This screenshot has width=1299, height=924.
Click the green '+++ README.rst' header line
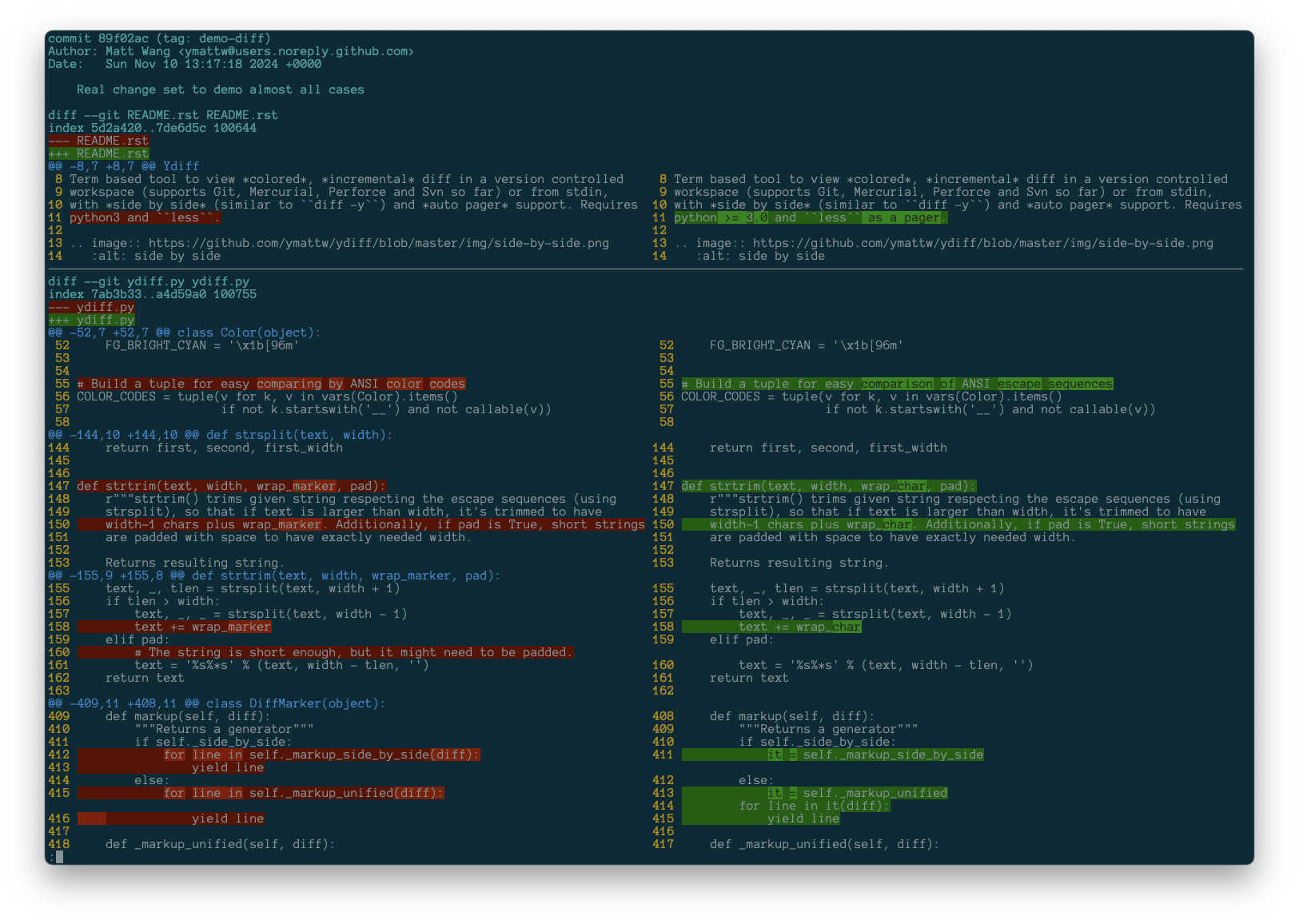pyautogui.click(x=98, y=153)
